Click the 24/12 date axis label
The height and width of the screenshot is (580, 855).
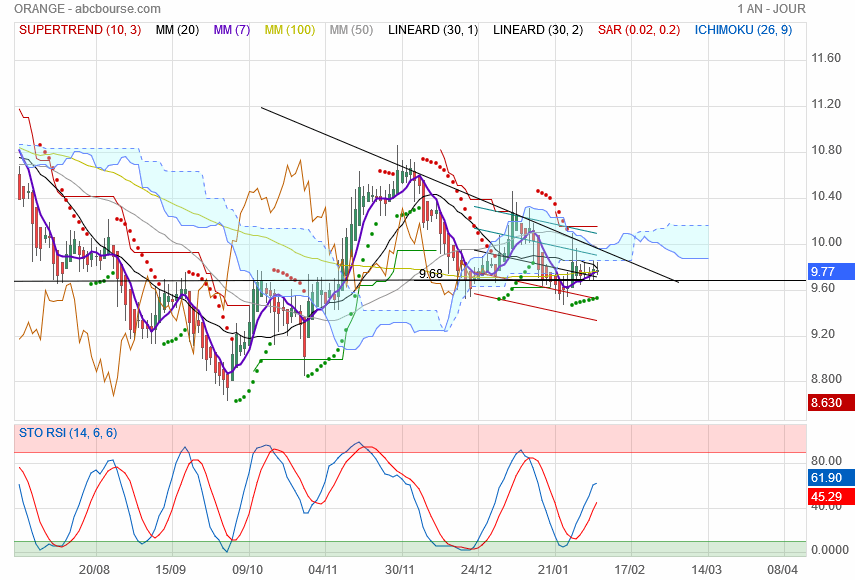point(477,570)
